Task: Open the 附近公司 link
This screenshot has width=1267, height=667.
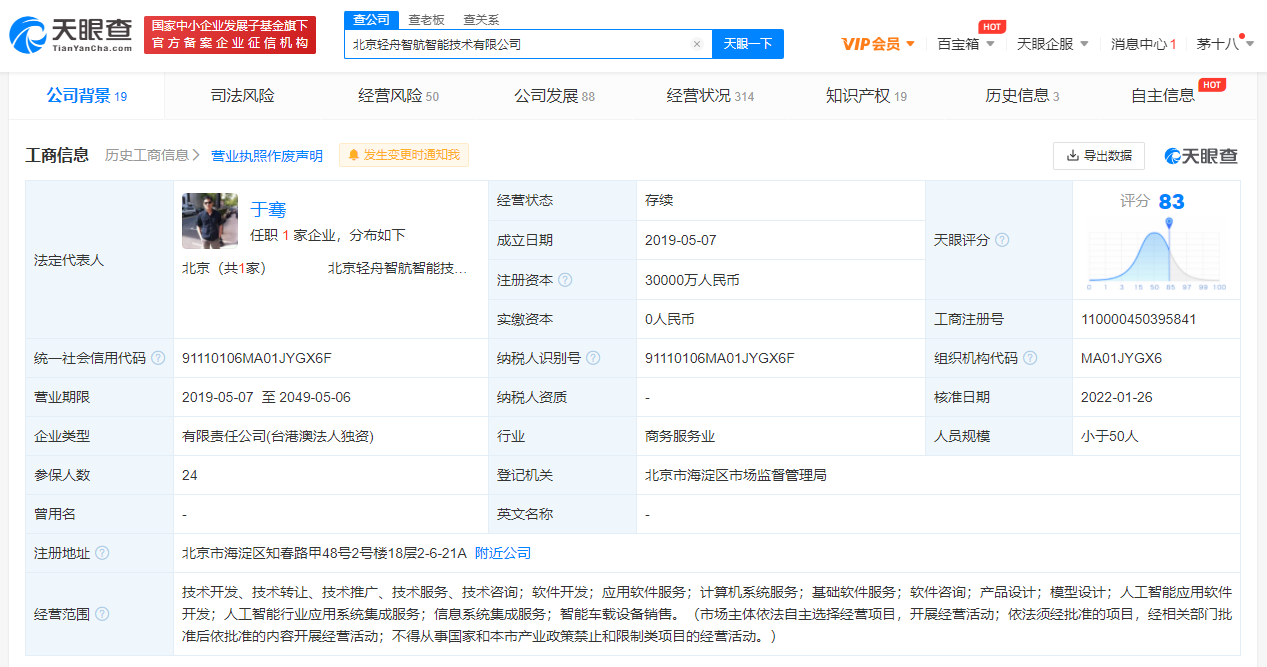Action: coord(503,553)
